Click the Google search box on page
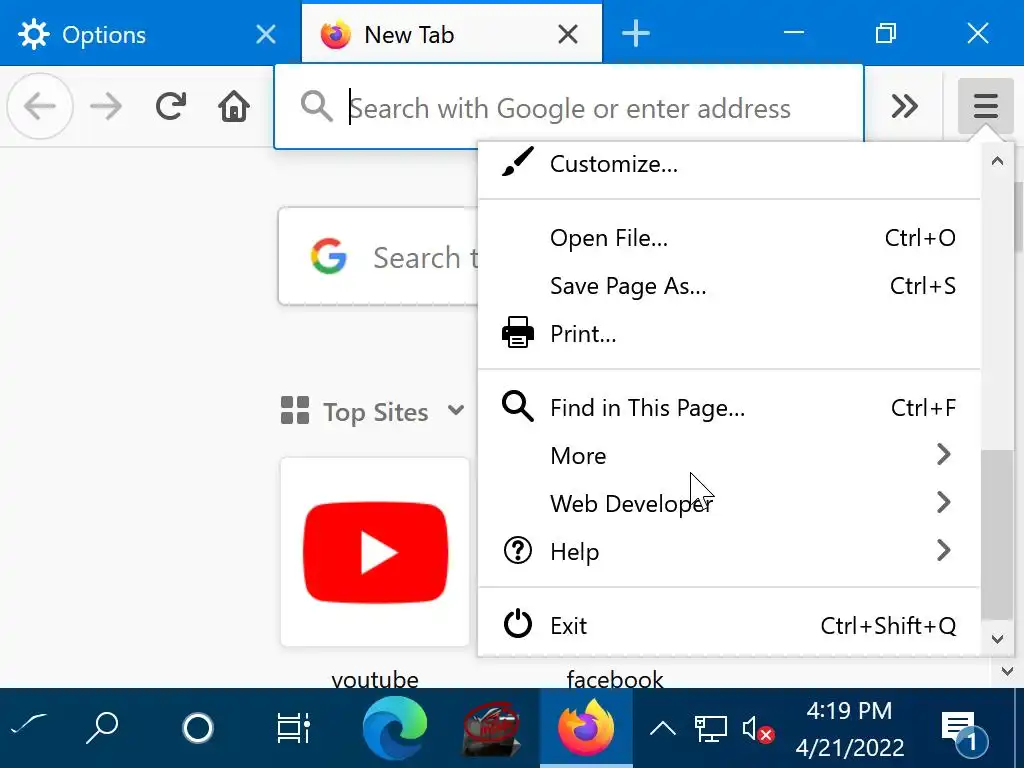 (379, 257)
